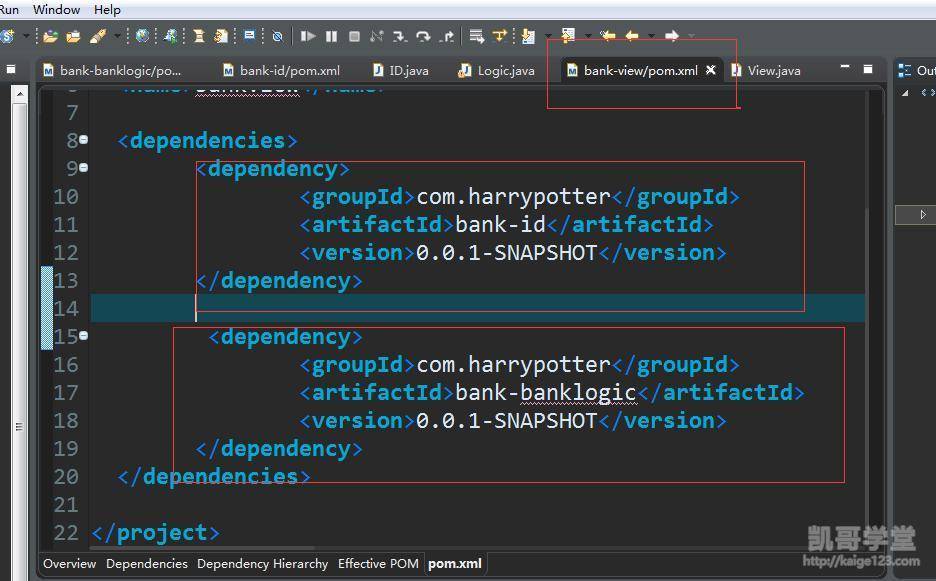Click the Drop to Frame icon
This screenshot has width=936, height=581.
(x=476, y=36)
